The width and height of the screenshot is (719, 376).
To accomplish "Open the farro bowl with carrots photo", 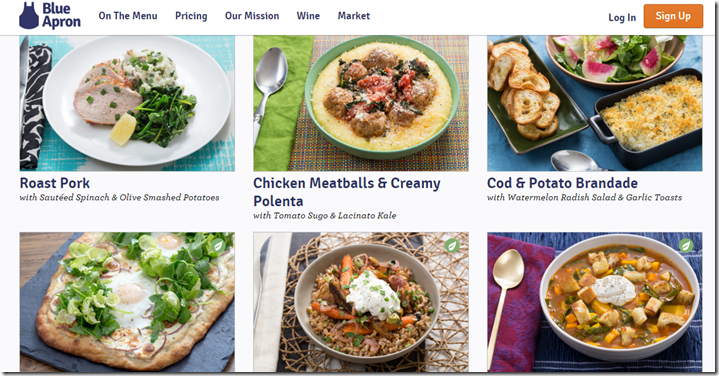I will 361,302.
